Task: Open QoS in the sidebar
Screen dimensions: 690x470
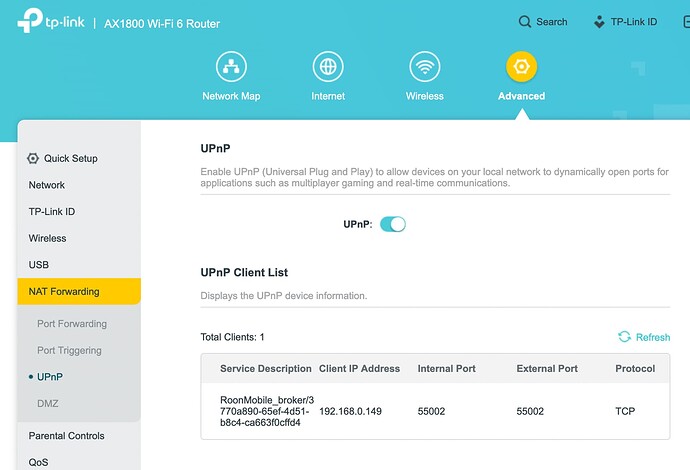Action: (38, 463)
